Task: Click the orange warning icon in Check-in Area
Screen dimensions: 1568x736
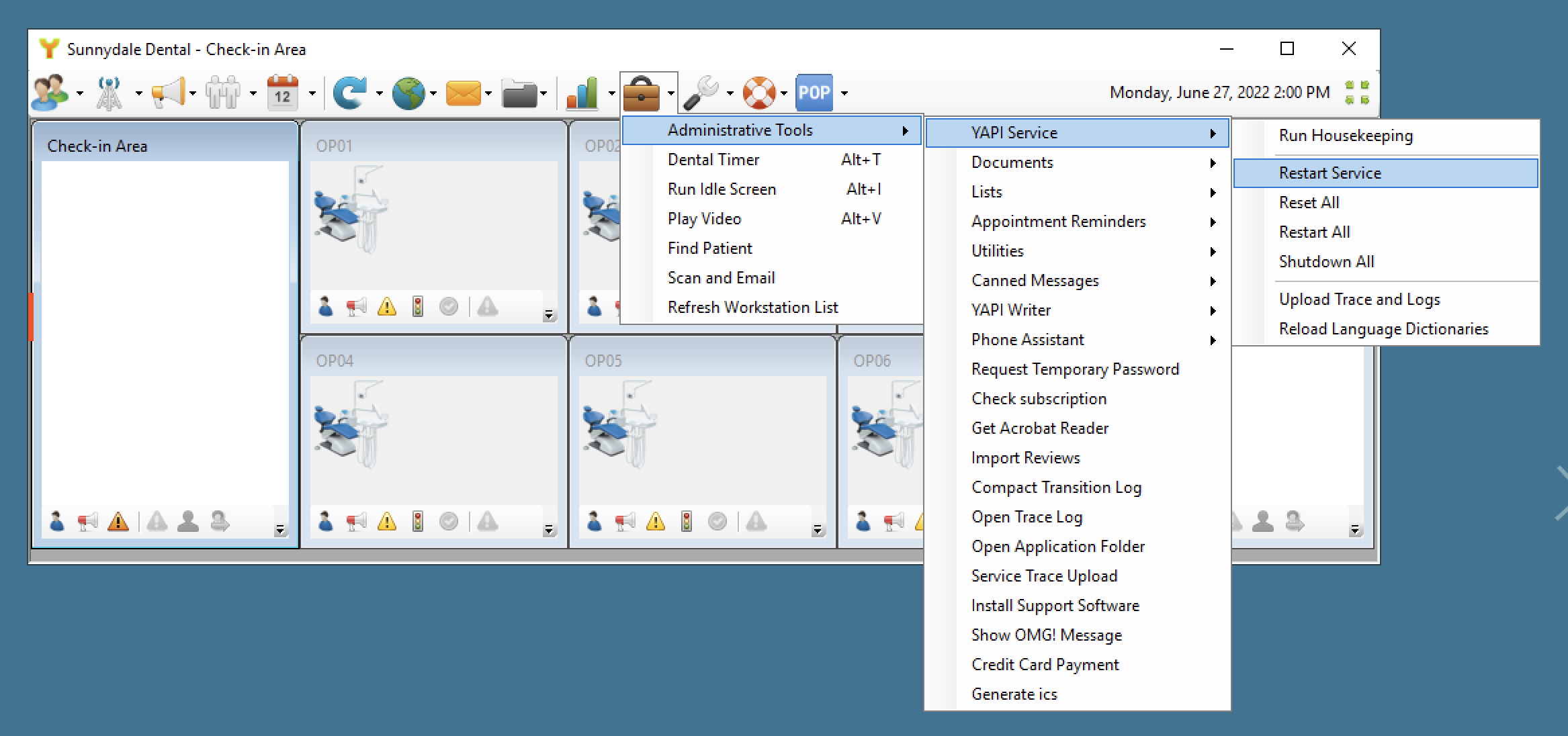Action: point(118,521)
